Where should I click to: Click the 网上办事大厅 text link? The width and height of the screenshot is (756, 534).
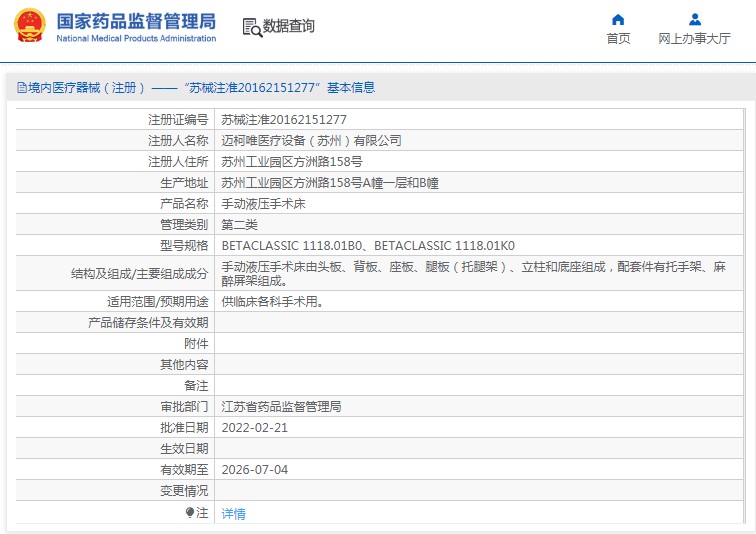pyautogui.click(x=694, y=39)
